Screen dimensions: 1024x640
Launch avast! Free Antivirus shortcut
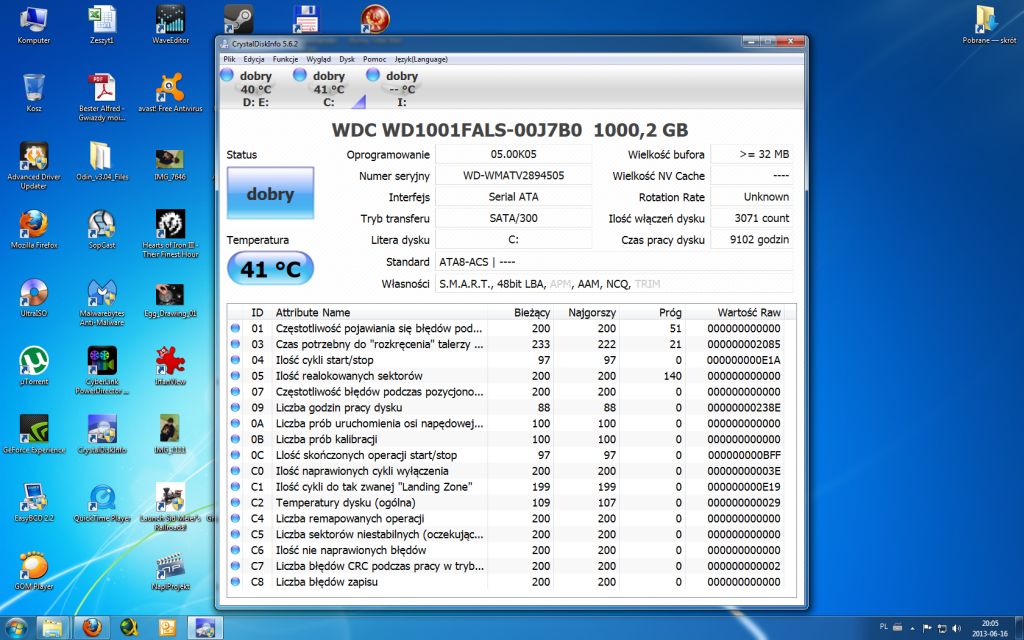pyautogui.click(x=170, y=93)
